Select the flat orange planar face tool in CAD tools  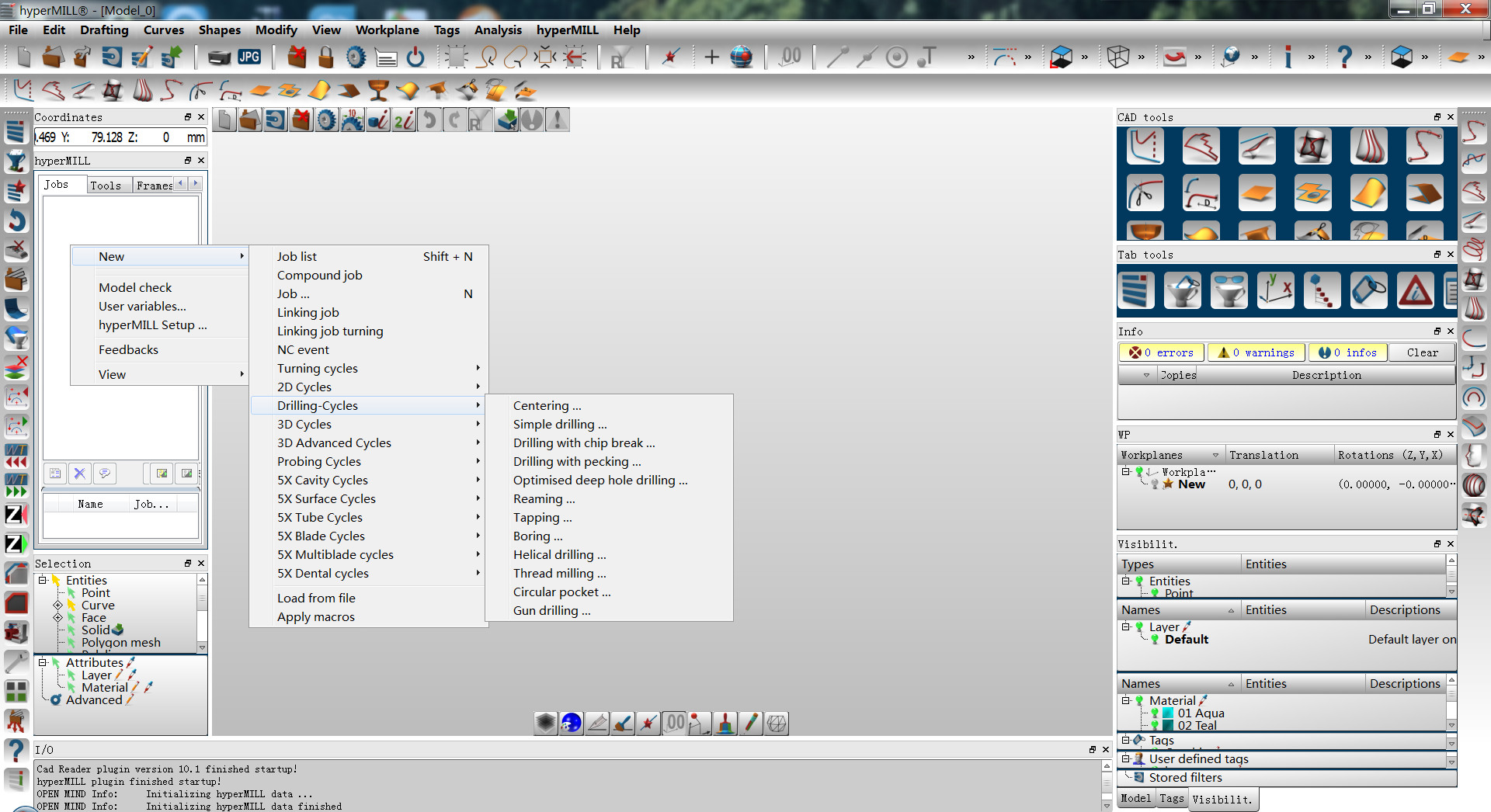(1257, 193)
